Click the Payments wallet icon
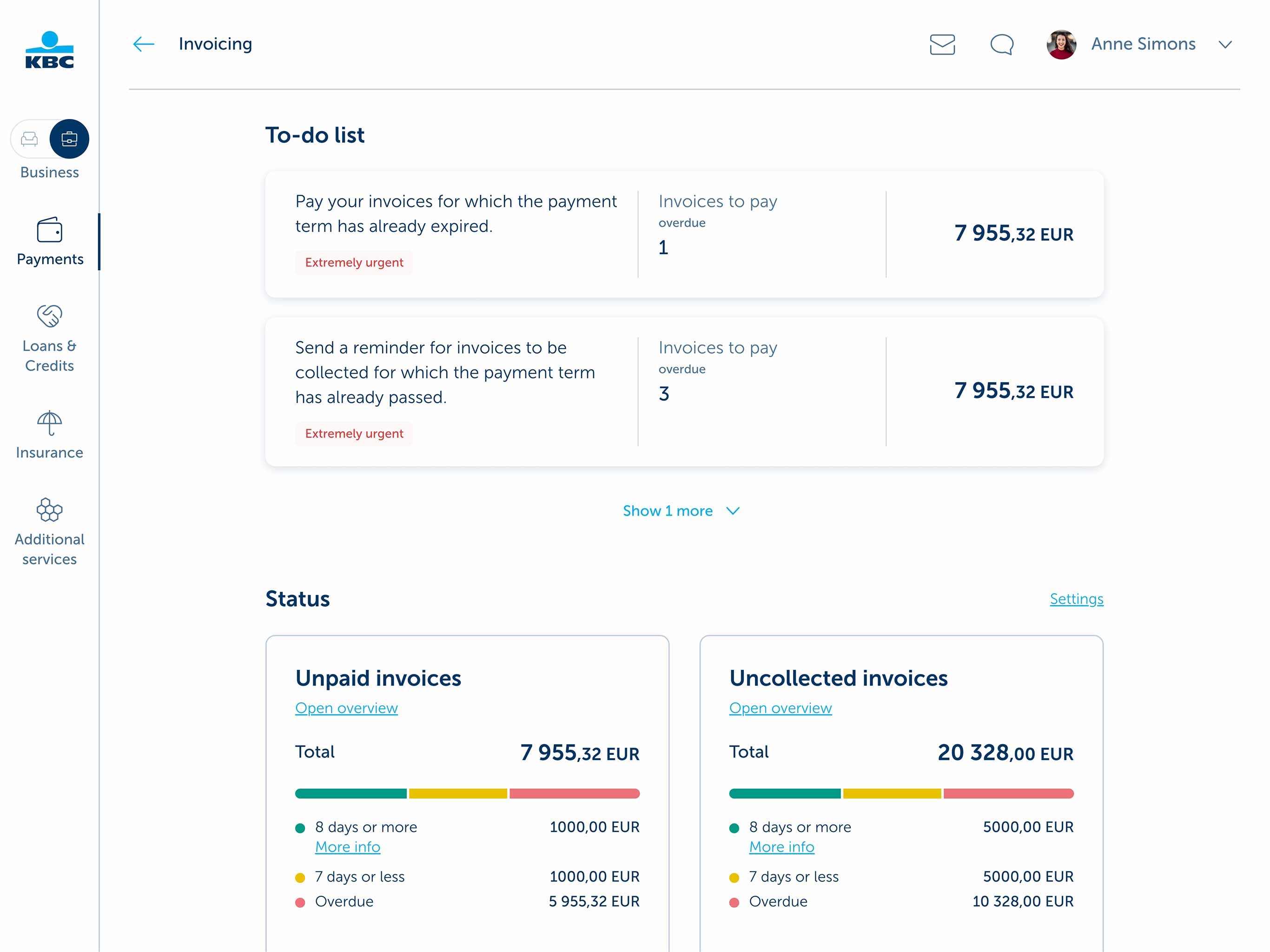The width and height of the screenshot is (1270, 952). [49, 230]
